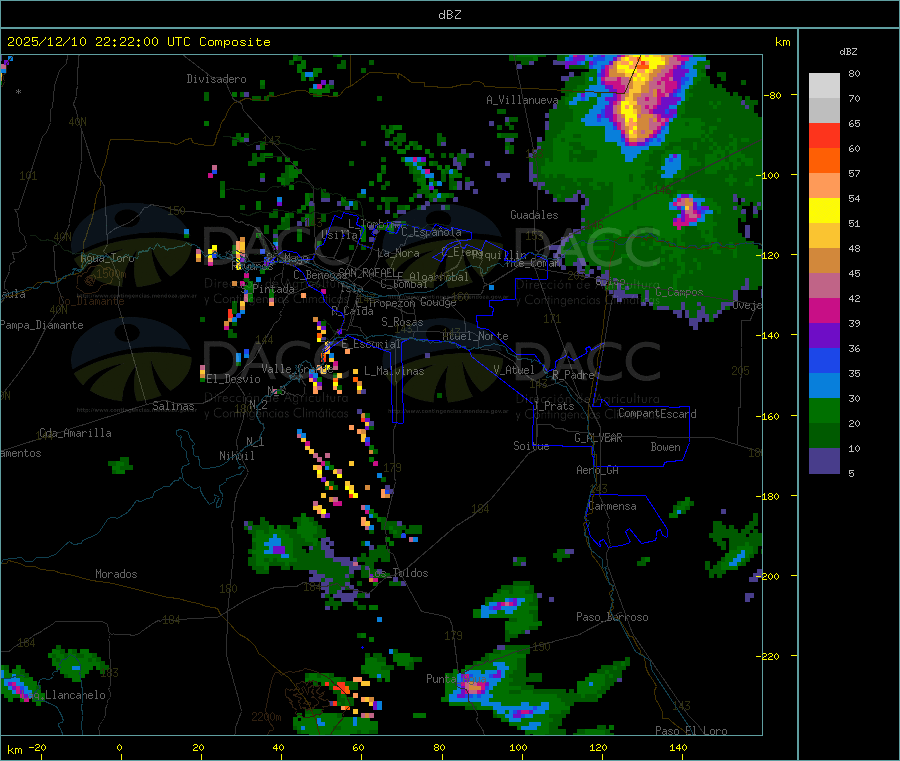Click the red echo near 2200m volcano

point(342,687)
